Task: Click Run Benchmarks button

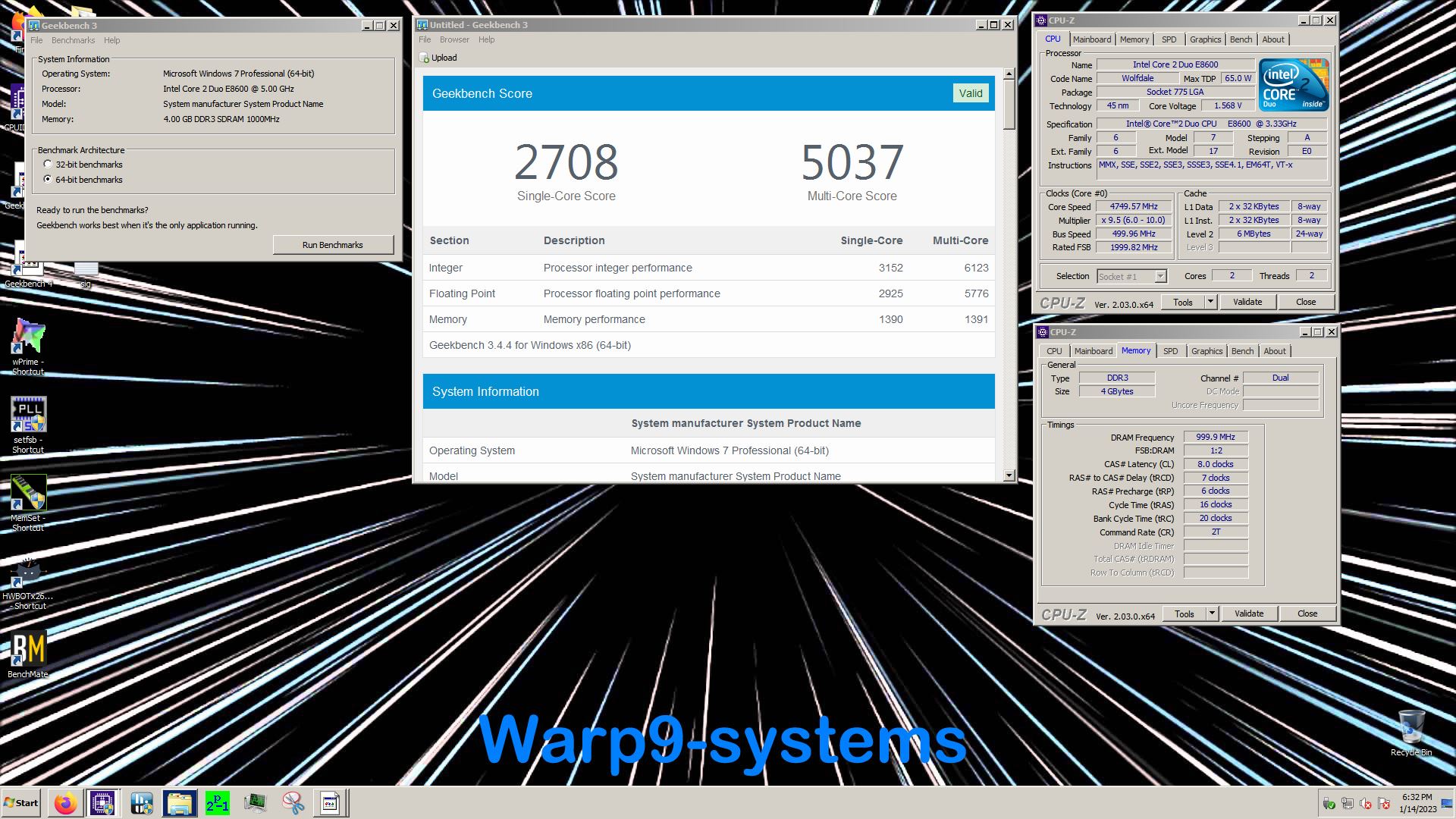Action: (x=333, y=245)
